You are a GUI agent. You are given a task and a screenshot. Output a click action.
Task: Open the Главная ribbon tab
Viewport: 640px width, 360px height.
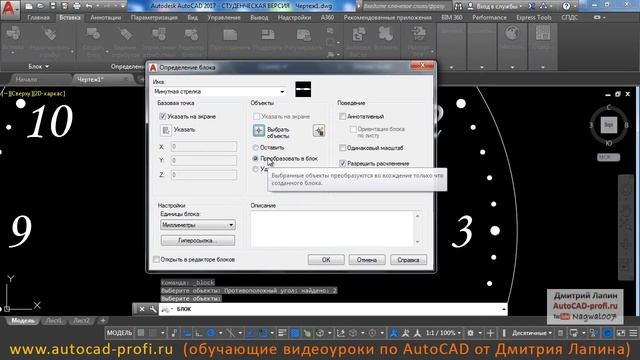[x=38, y=18]
